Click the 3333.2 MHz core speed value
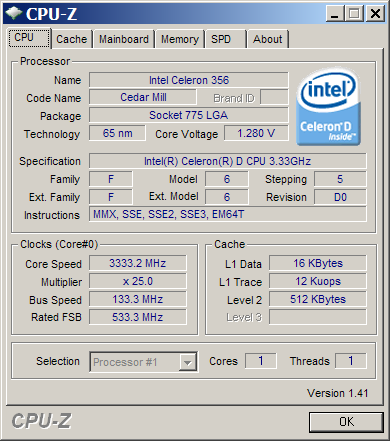 click(x=138, y=263)
